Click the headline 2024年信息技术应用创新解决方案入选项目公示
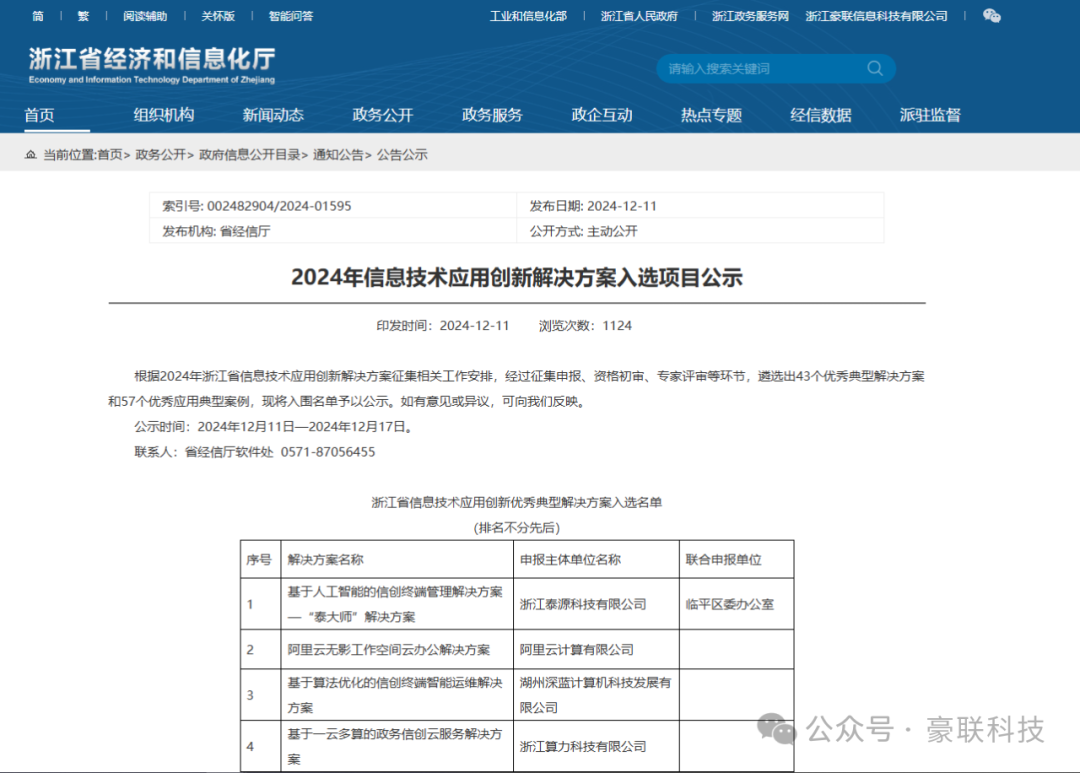 tap(517, 277)
